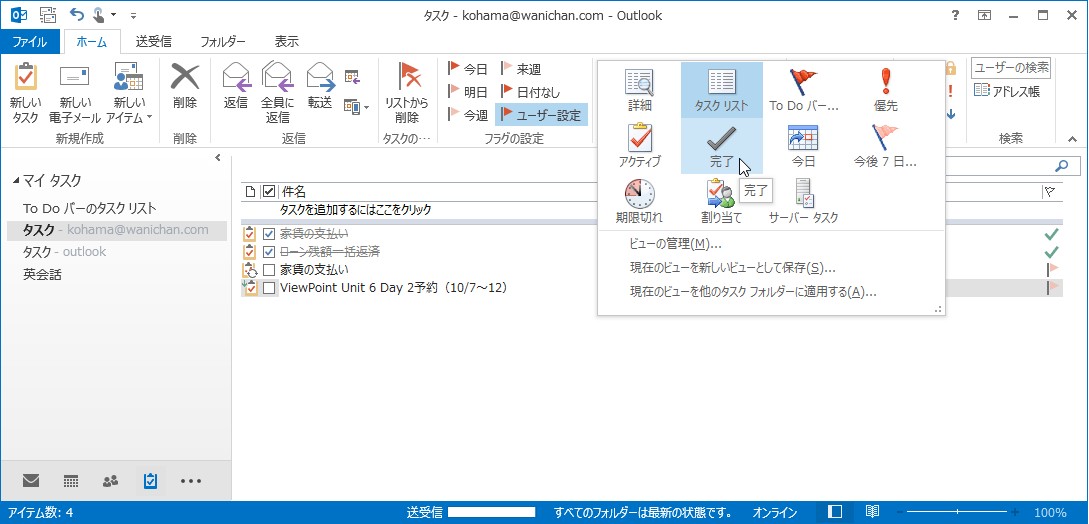
Task: Adjust the zoom slider in status bar
Action: 958,512
